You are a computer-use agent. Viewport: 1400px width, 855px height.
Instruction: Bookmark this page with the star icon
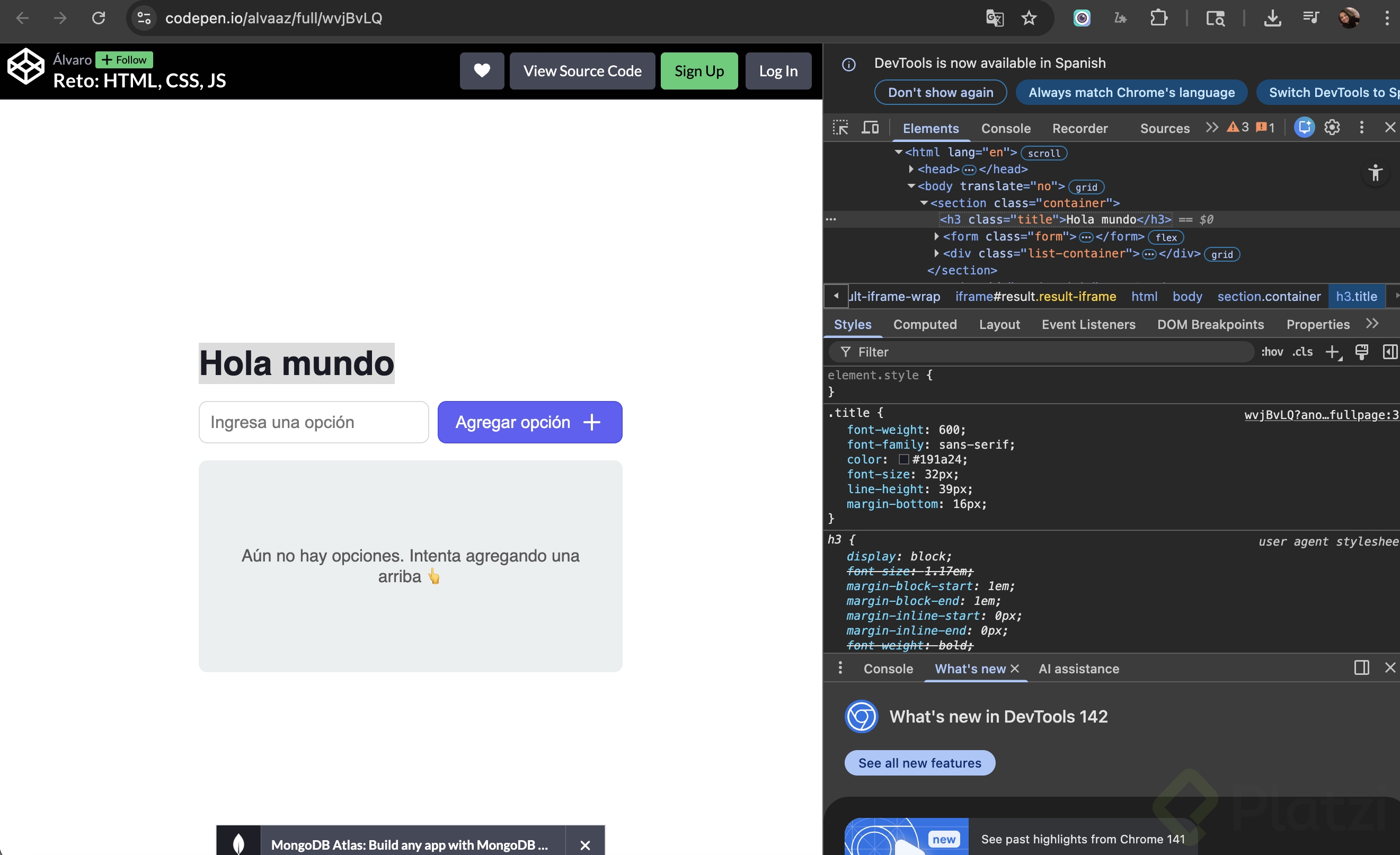[1029, 18]
